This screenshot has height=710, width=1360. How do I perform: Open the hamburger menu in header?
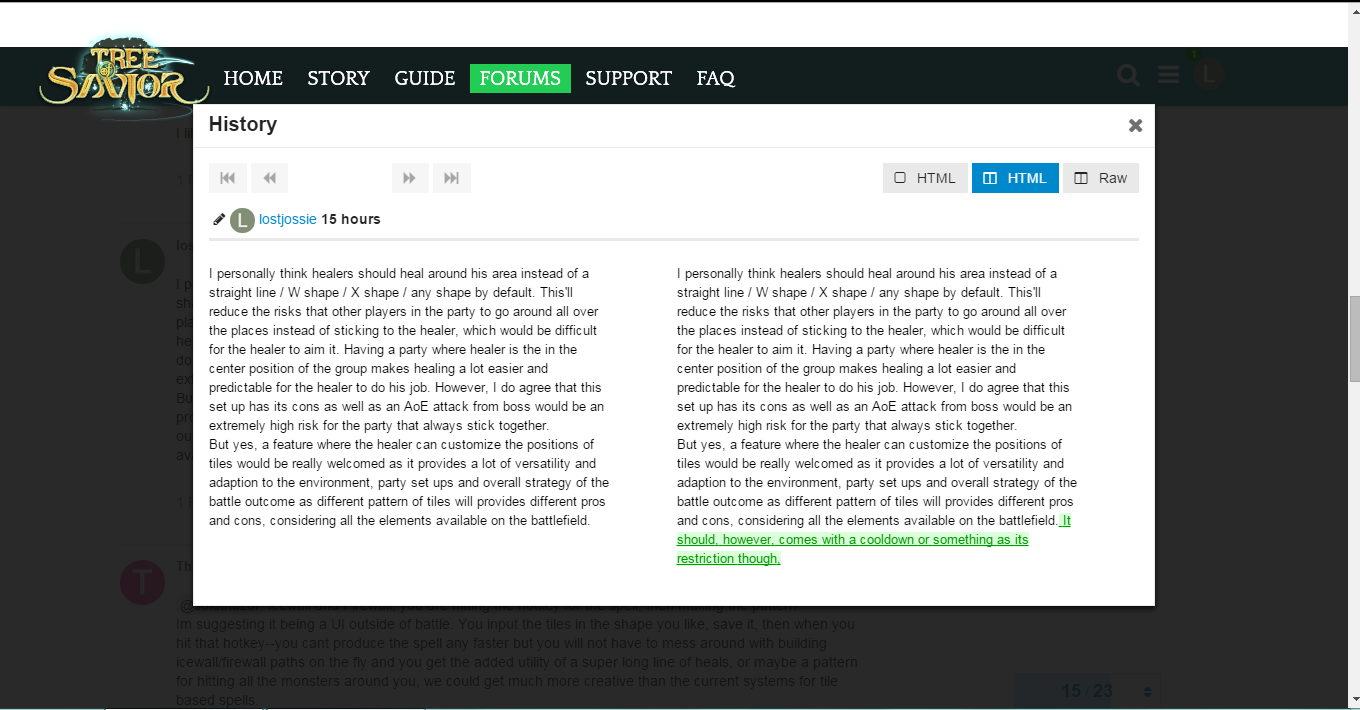pos(1169,75)
